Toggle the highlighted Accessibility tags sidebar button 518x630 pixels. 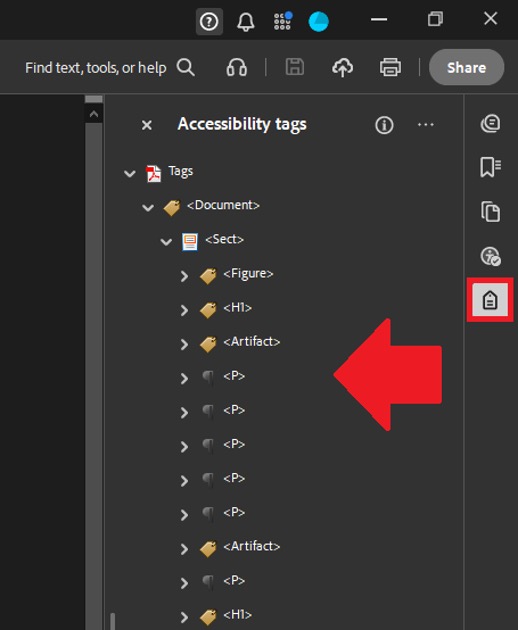[x=490, y=300]
